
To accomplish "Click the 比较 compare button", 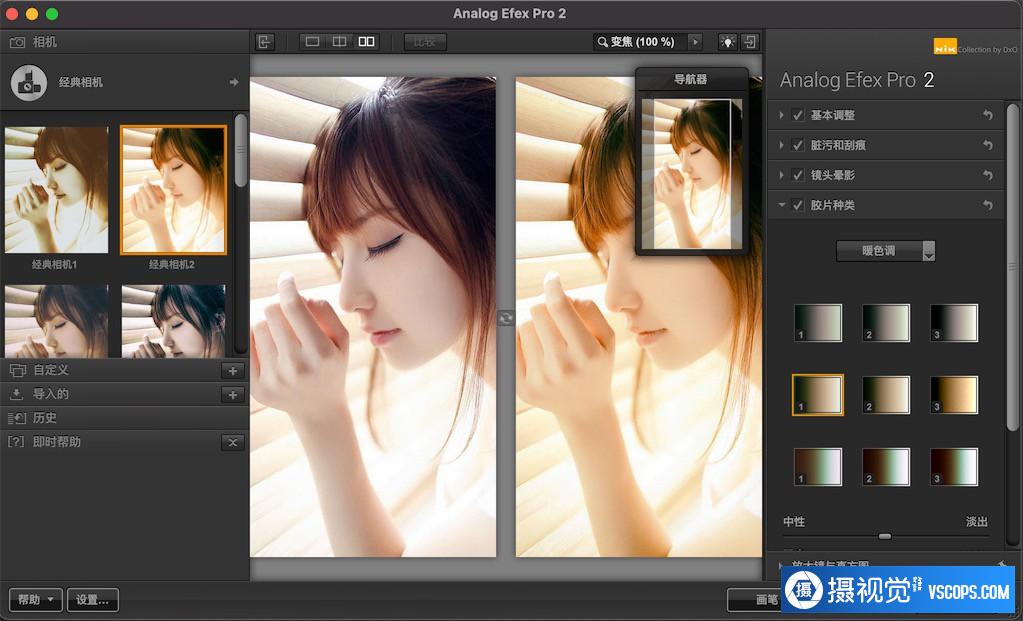I will point(425,42).
